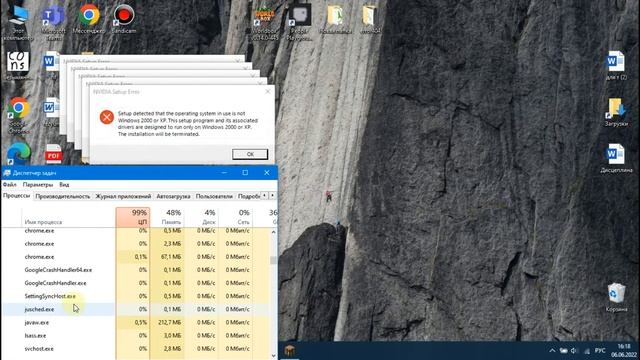Select the error404 folder icon
This screenshot has height=360, width=640.
tap(370, 19)
